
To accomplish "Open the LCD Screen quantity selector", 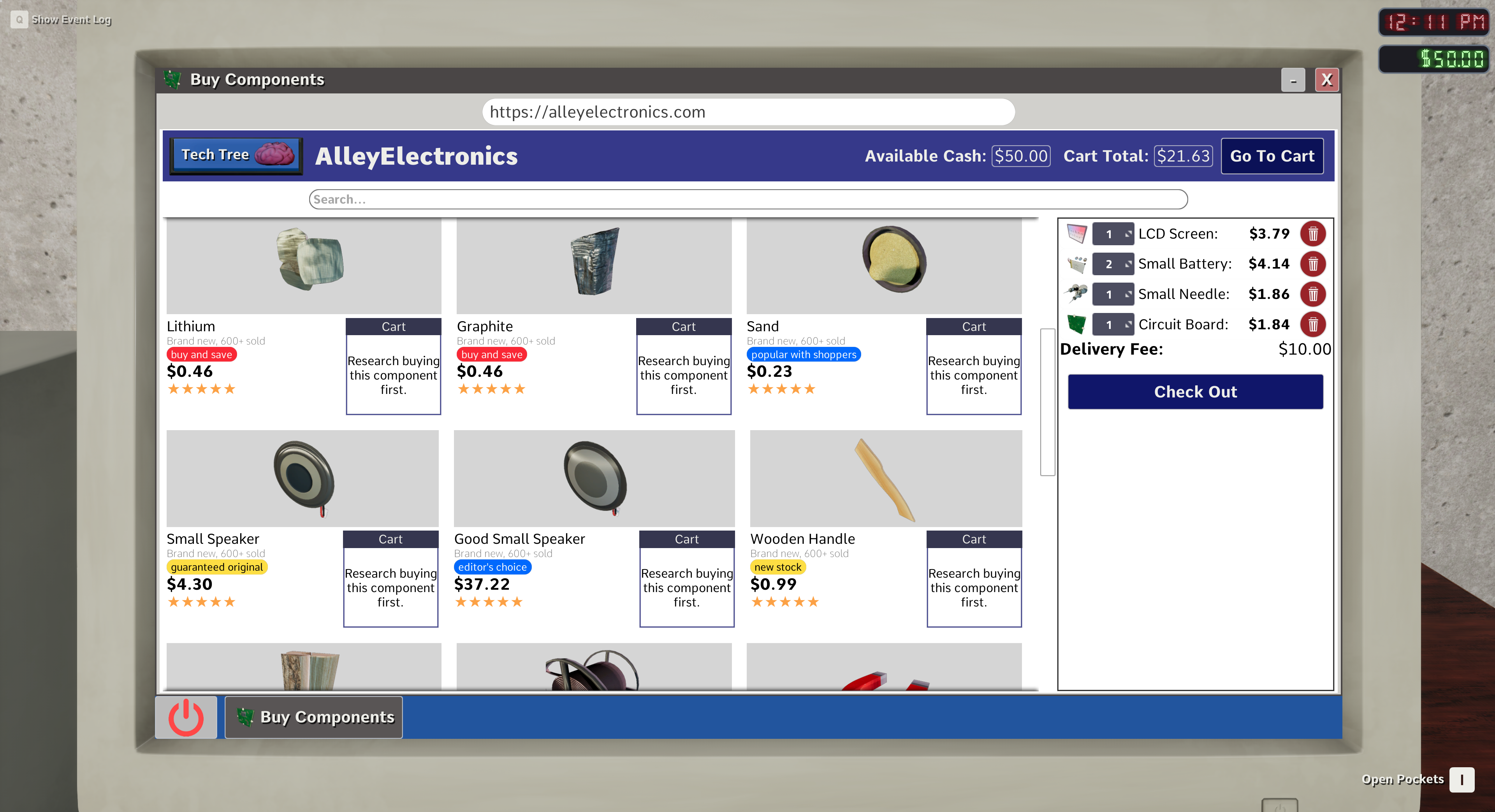I will (x=1113, y=234).
